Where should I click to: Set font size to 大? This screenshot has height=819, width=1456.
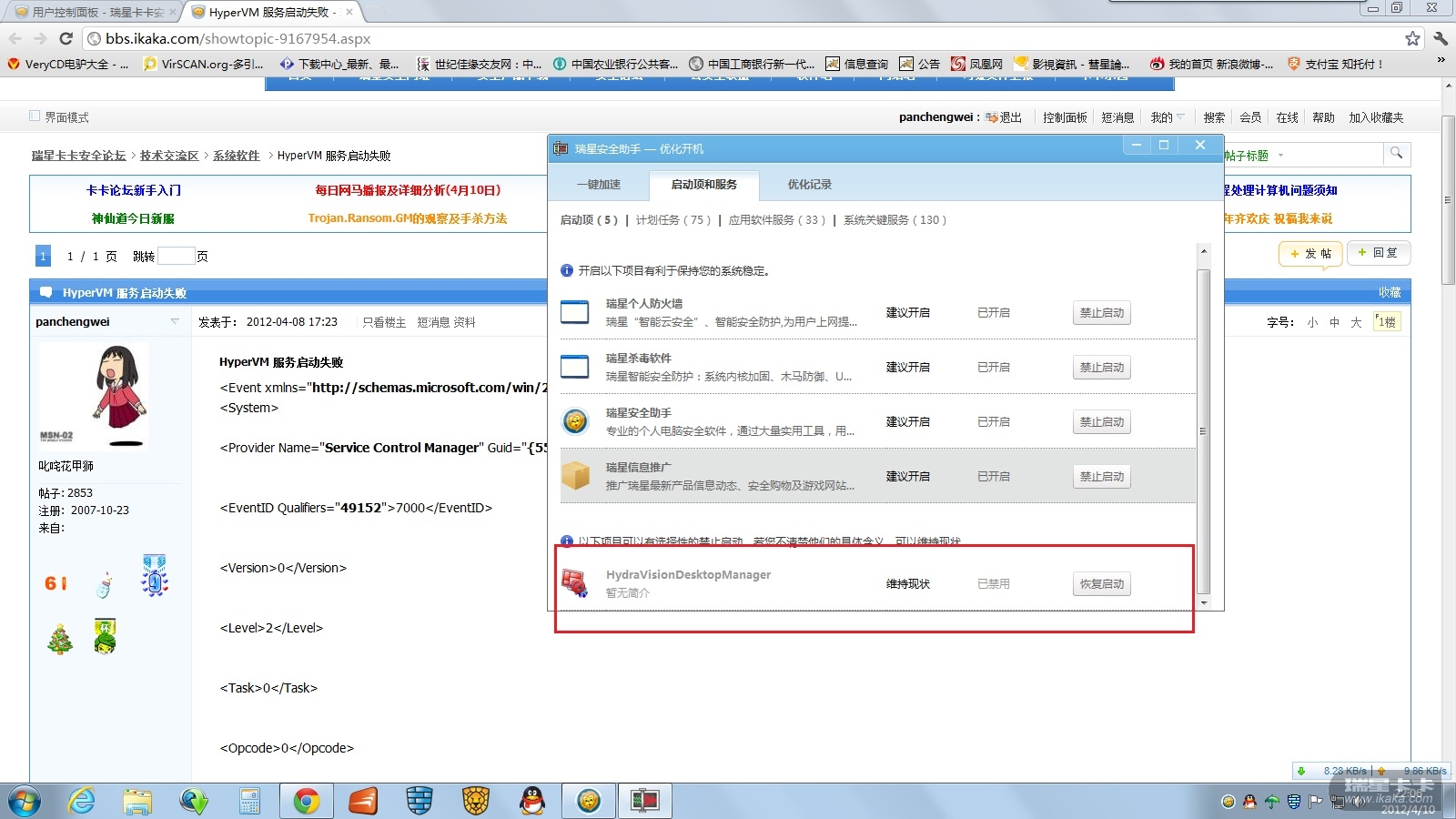[x=1356, y=322]
